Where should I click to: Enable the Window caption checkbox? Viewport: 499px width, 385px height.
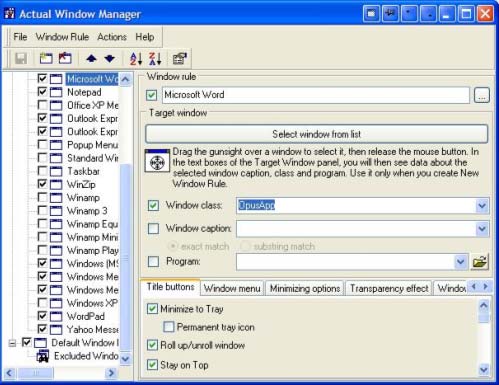click(153, 228)
